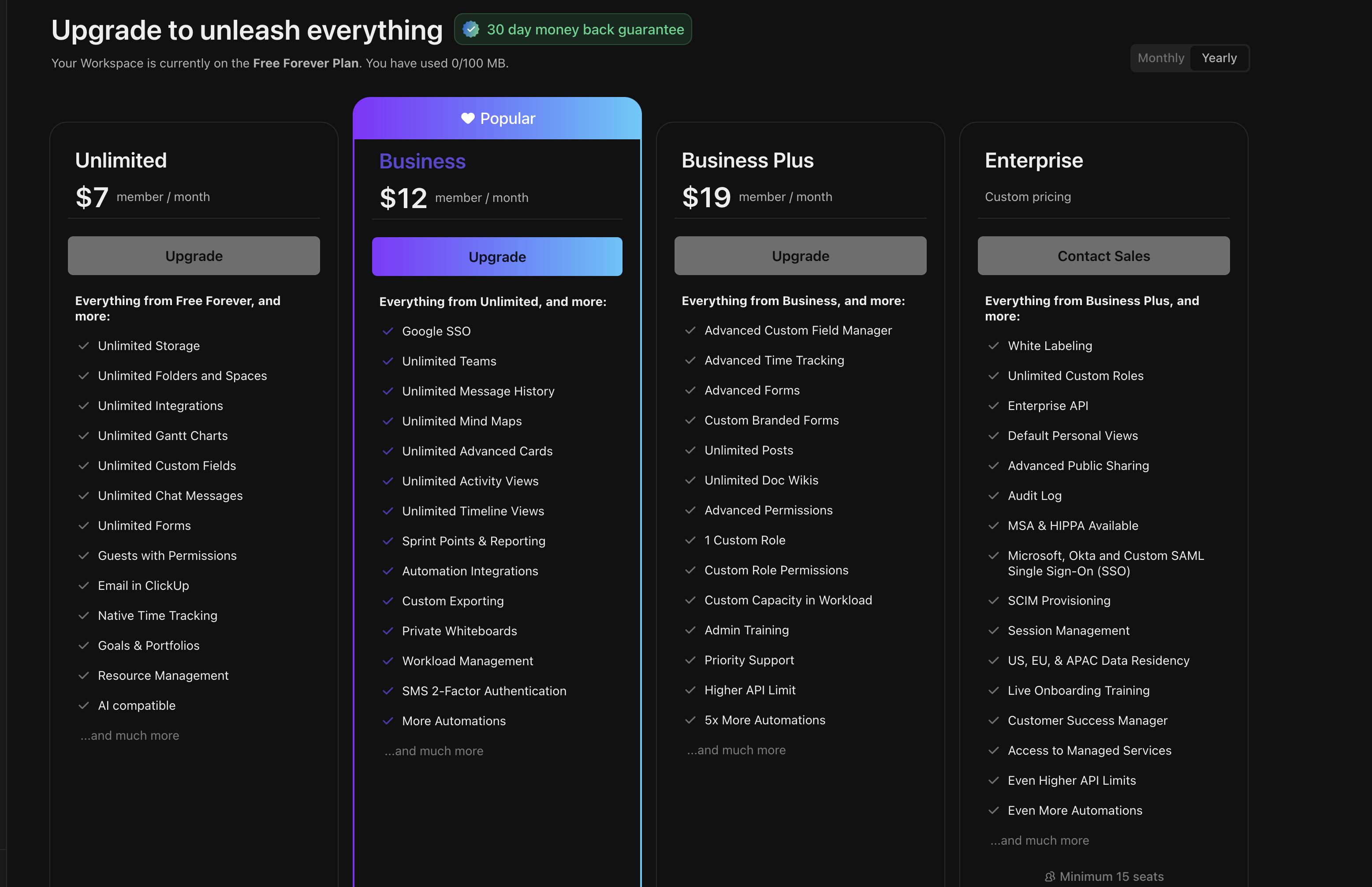Click '...and much more' under Unlimited plan
Image resolution: width=1372 pixels, height=887 pixels.
click(x=130, y=735)
